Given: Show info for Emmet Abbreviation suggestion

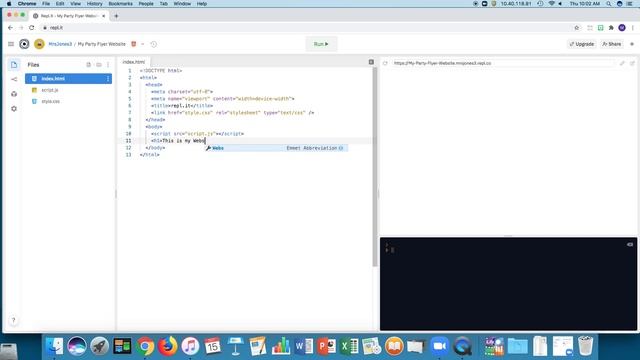Looking at the screenshot, I should tap(341, 148).
